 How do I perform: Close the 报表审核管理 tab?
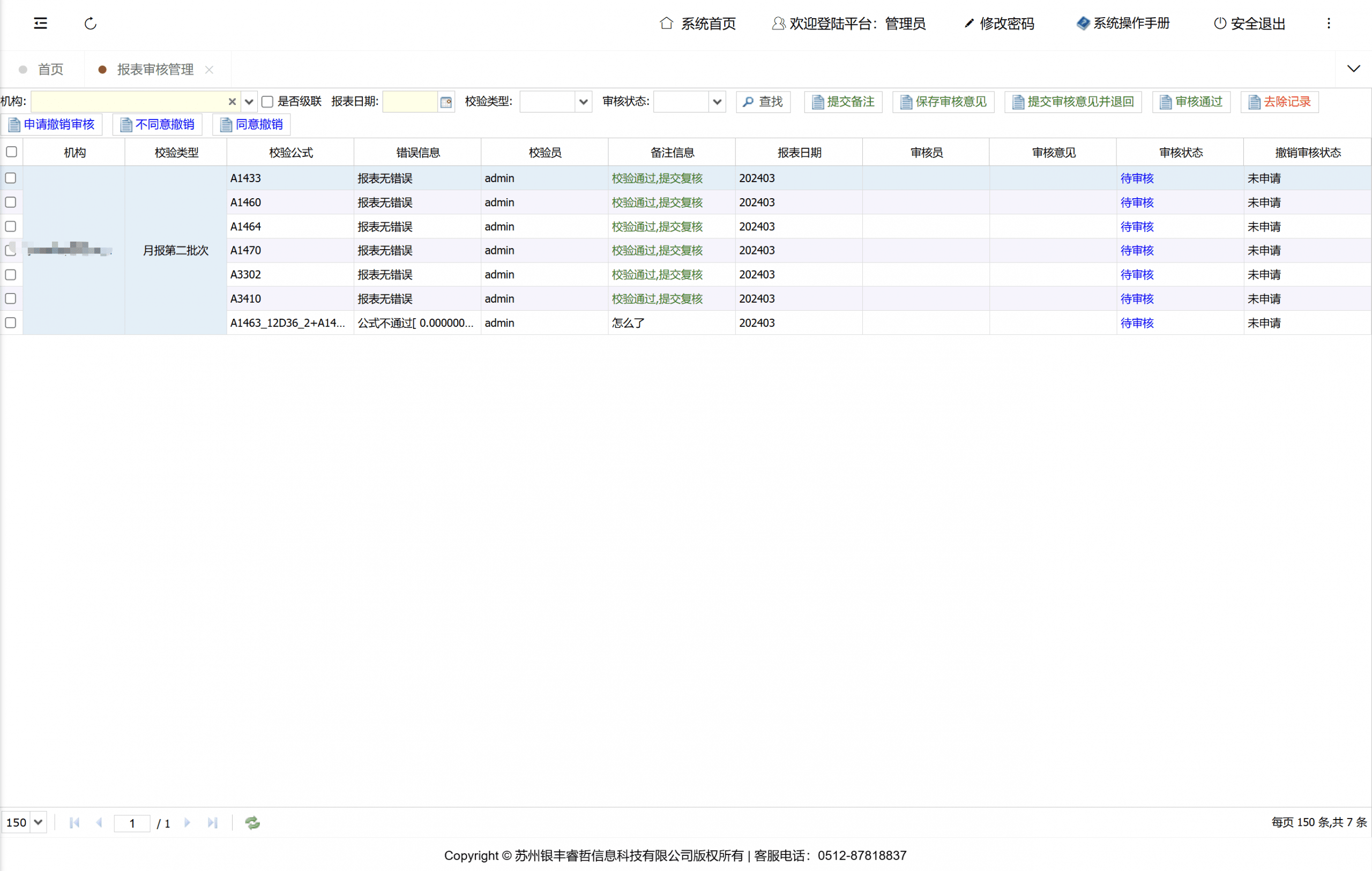pyautogui.click(x=209, y=70)
